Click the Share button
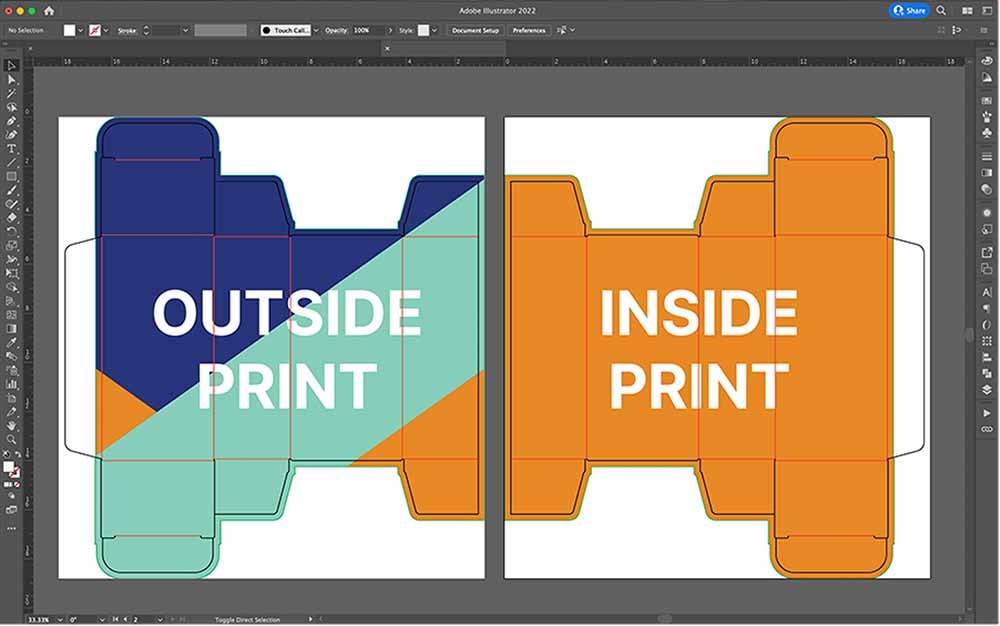1000x626 pixels. 909,11
